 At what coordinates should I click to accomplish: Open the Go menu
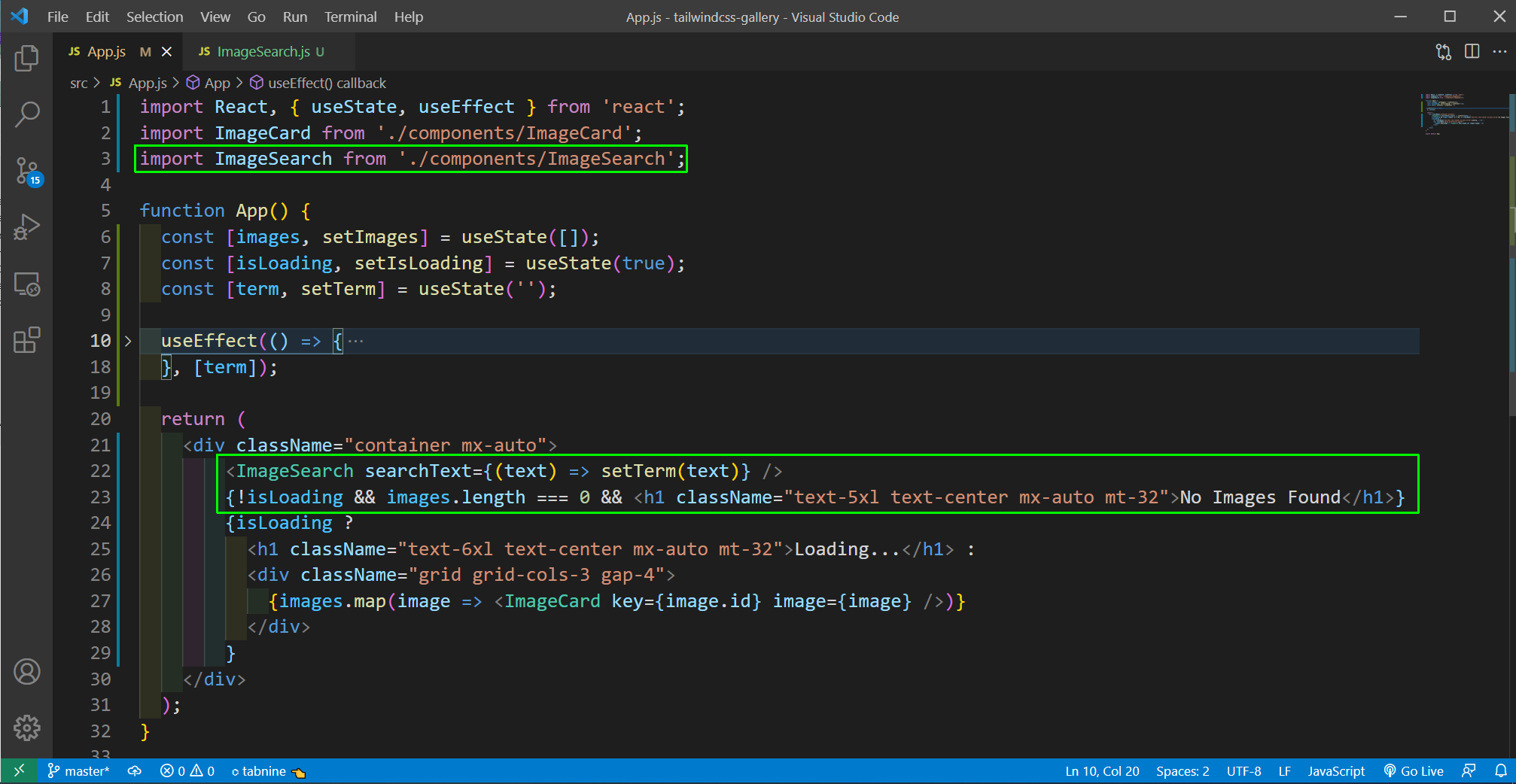257,17
